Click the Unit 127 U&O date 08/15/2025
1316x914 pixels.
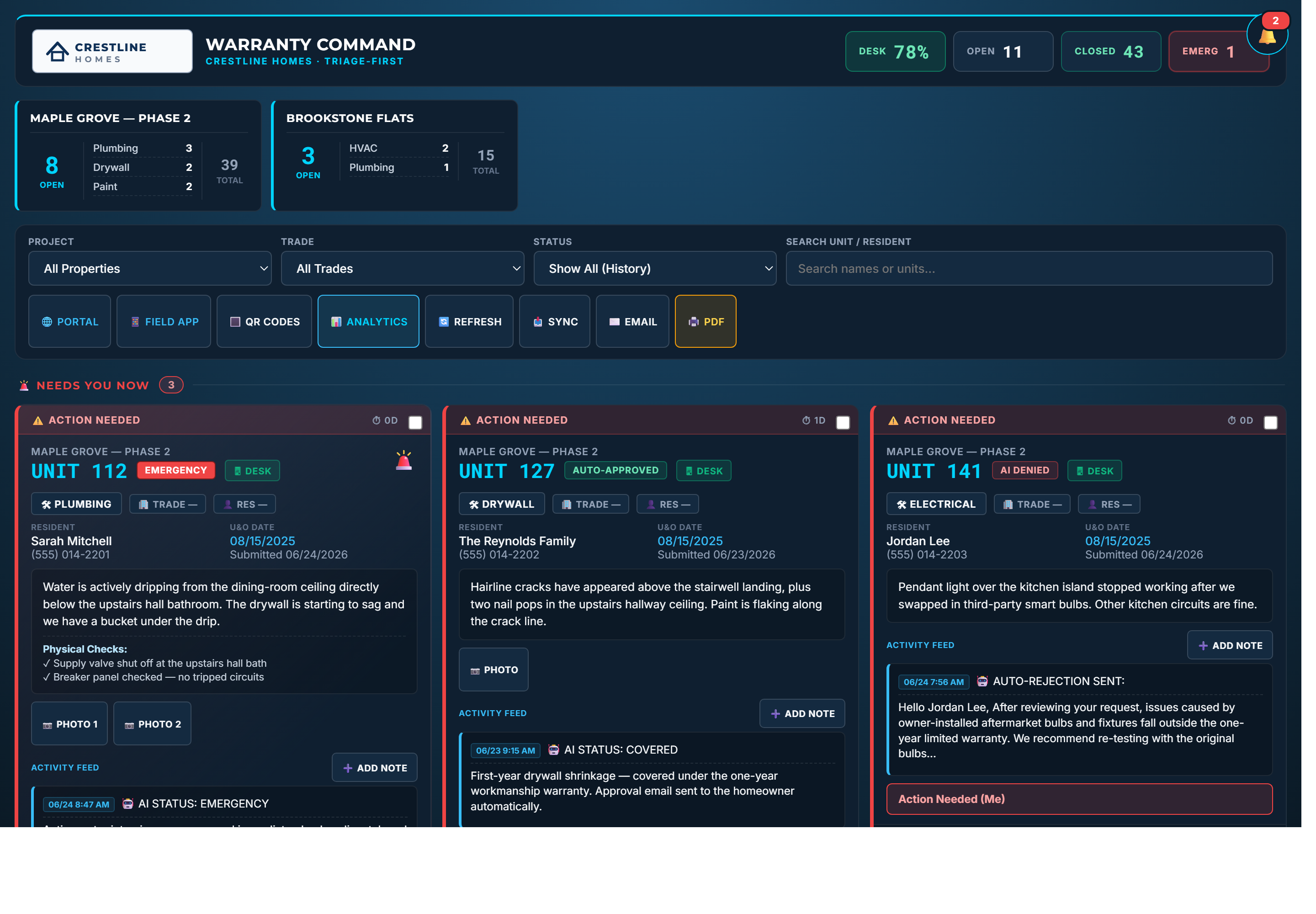pos(690,541)
